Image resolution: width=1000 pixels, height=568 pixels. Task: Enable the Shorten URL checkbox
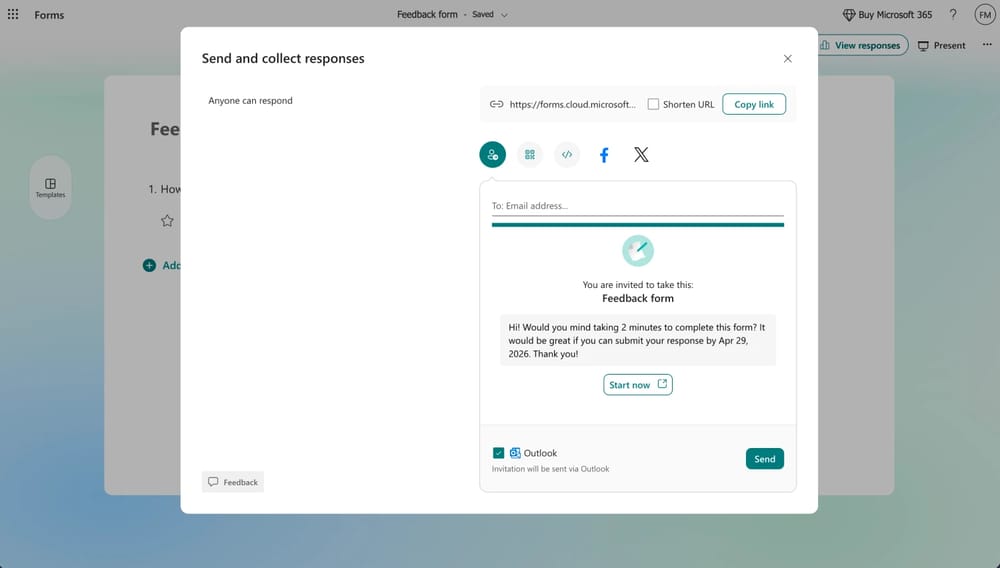click(653, 104)
